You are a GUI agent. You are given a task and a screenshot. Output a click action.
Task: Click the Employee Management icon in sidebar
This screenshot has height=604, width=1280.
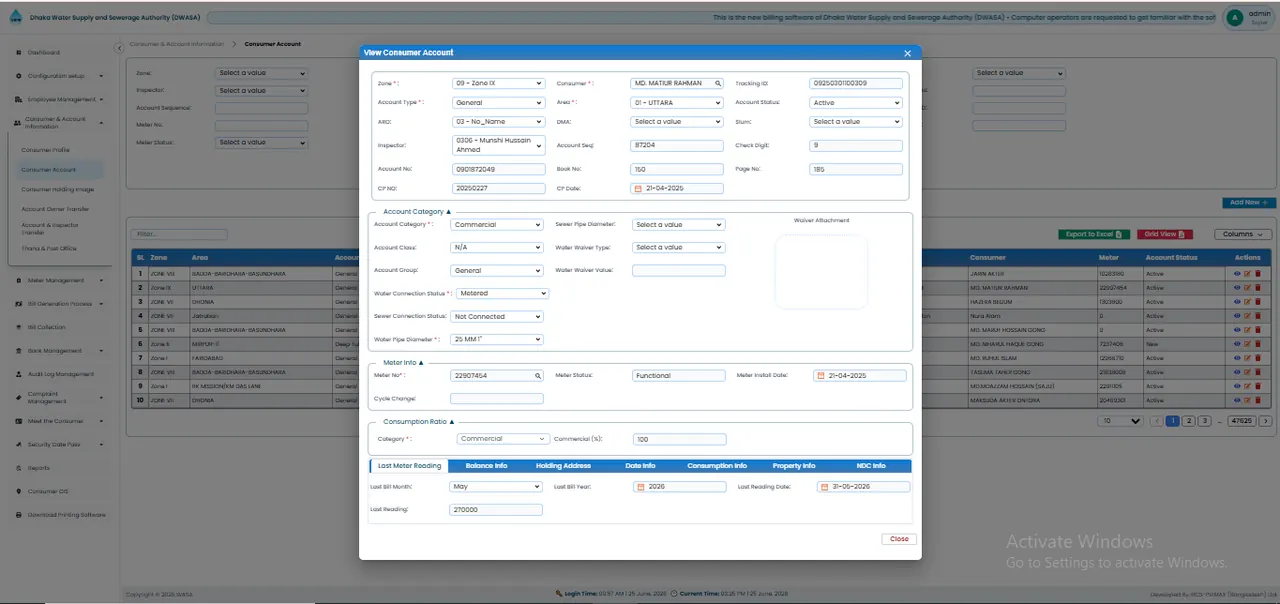(20, 100)
